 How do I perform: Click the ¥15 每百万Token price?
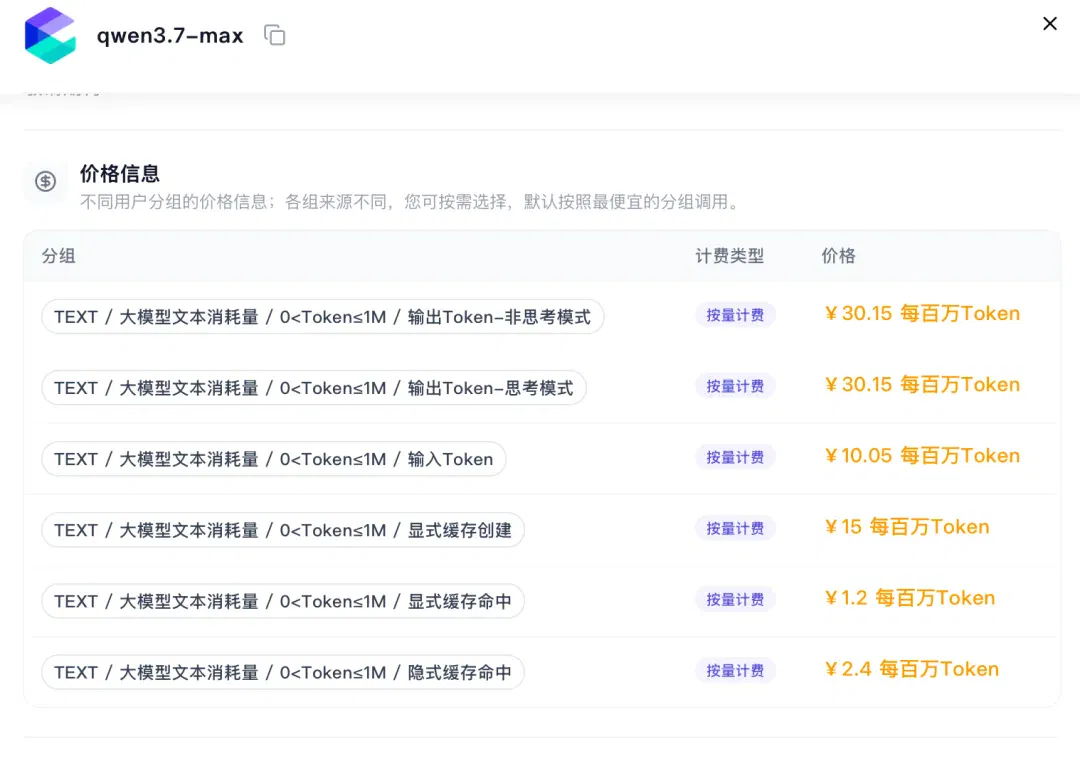pyautogui.click(x=906, y=527)
